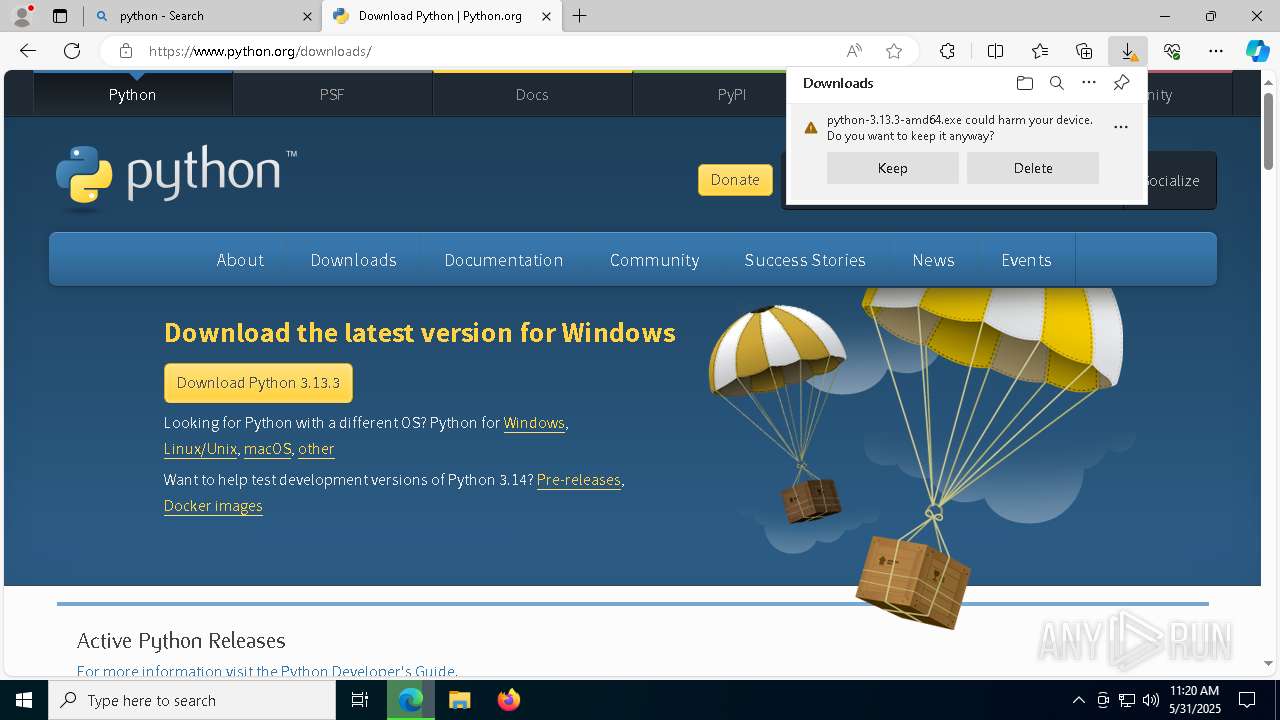The image size is (1280, 720).
Task: Follow the other OS link
Action: click(x=316, y=449)
